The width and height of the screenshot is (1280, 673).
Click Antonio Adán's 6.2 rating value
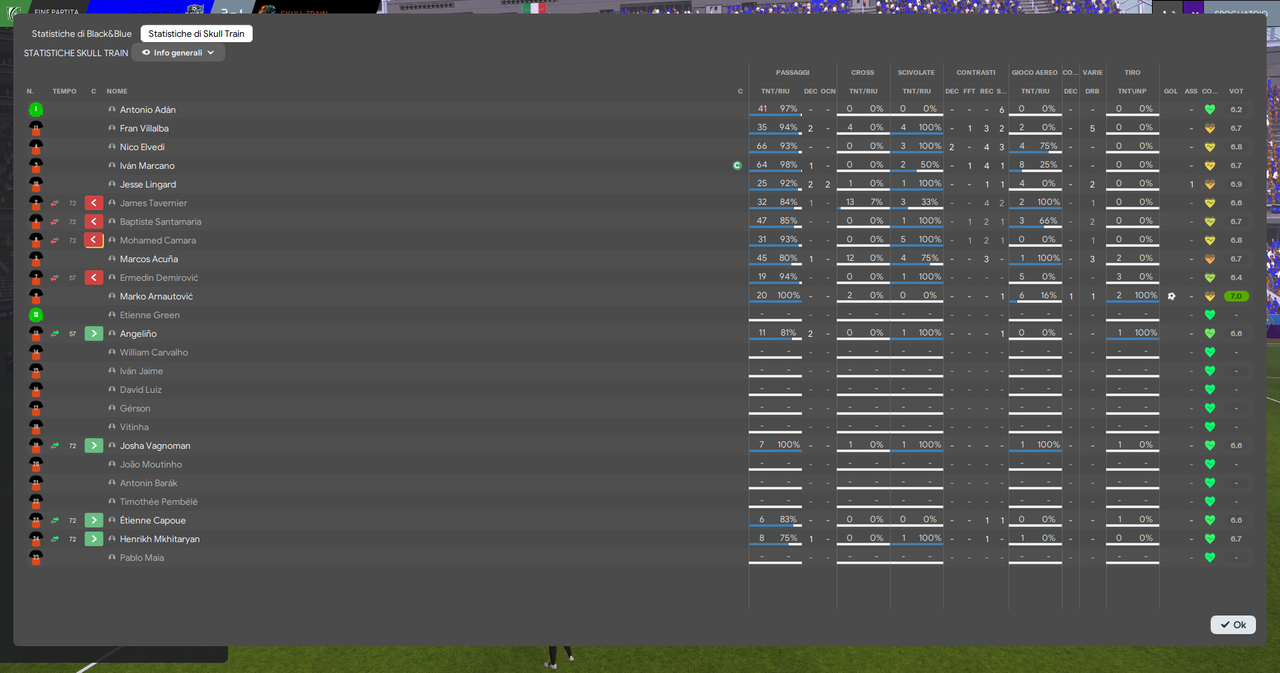coord(1236,110)
